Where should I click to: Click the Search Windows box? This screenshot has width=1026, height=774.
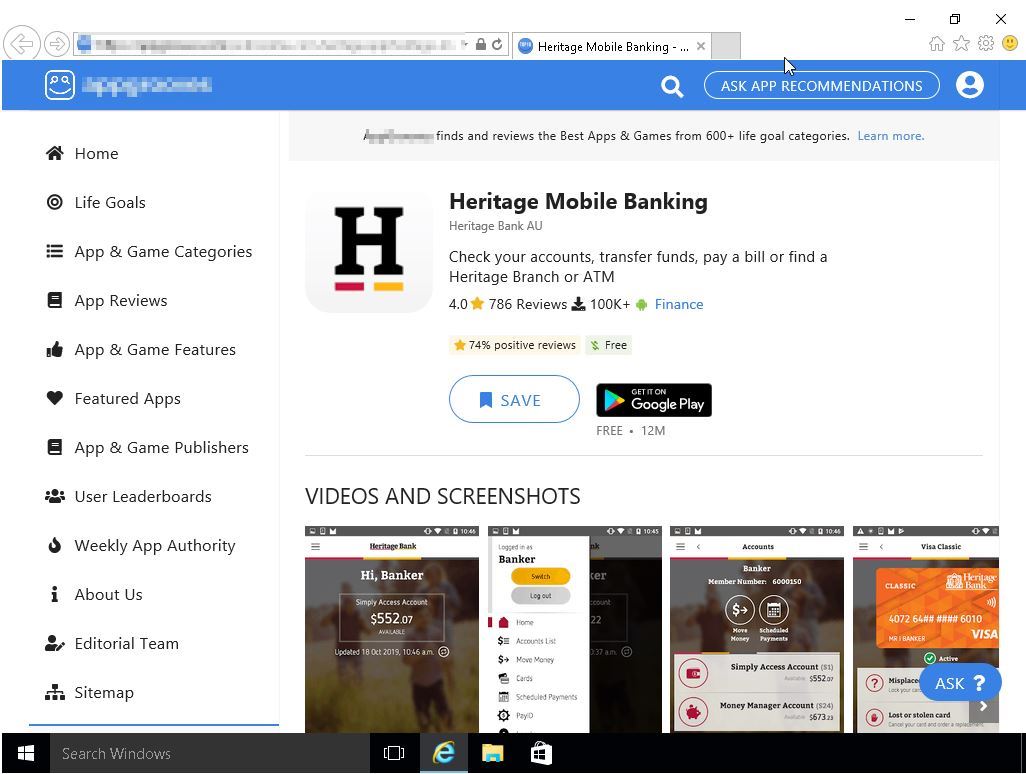tap(209, 754)
